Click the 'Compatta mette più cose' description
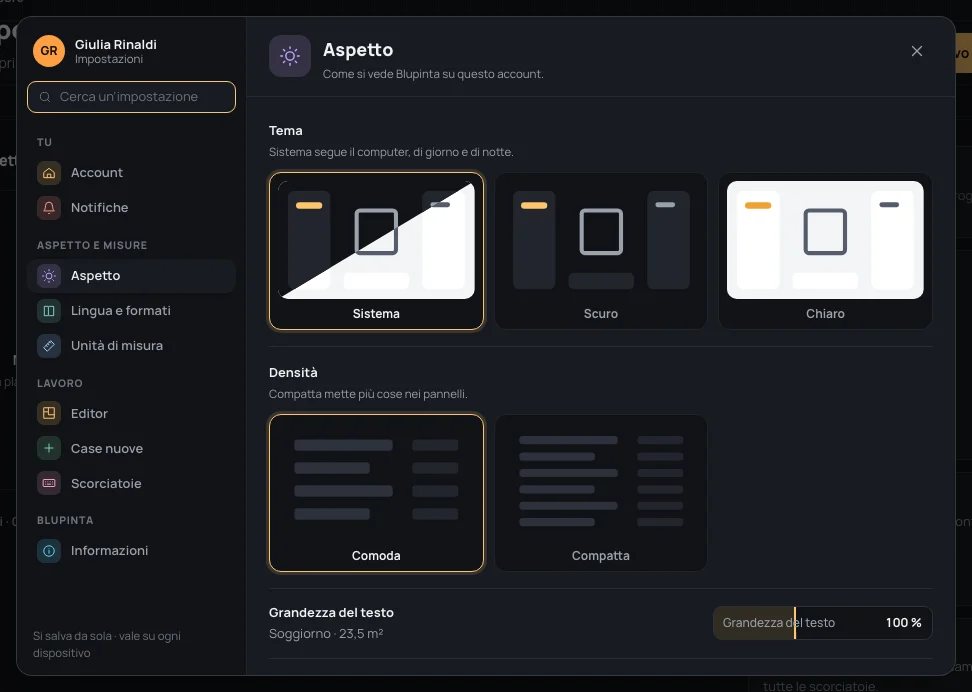Image resolution: width=972 pixels, height=692 pixels. 368,394
